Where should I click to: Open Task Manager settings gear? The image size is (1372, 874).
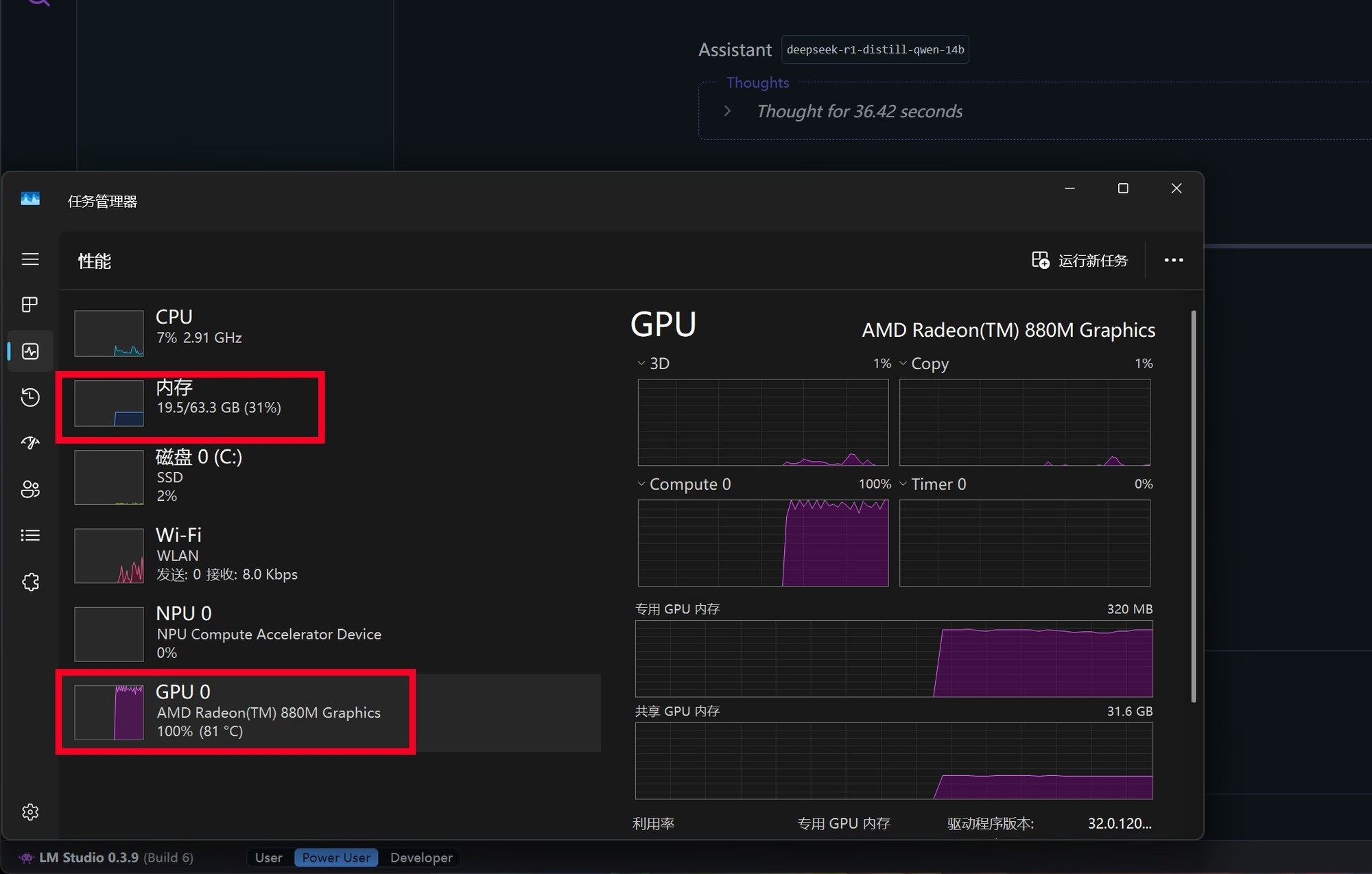(30, 812)
